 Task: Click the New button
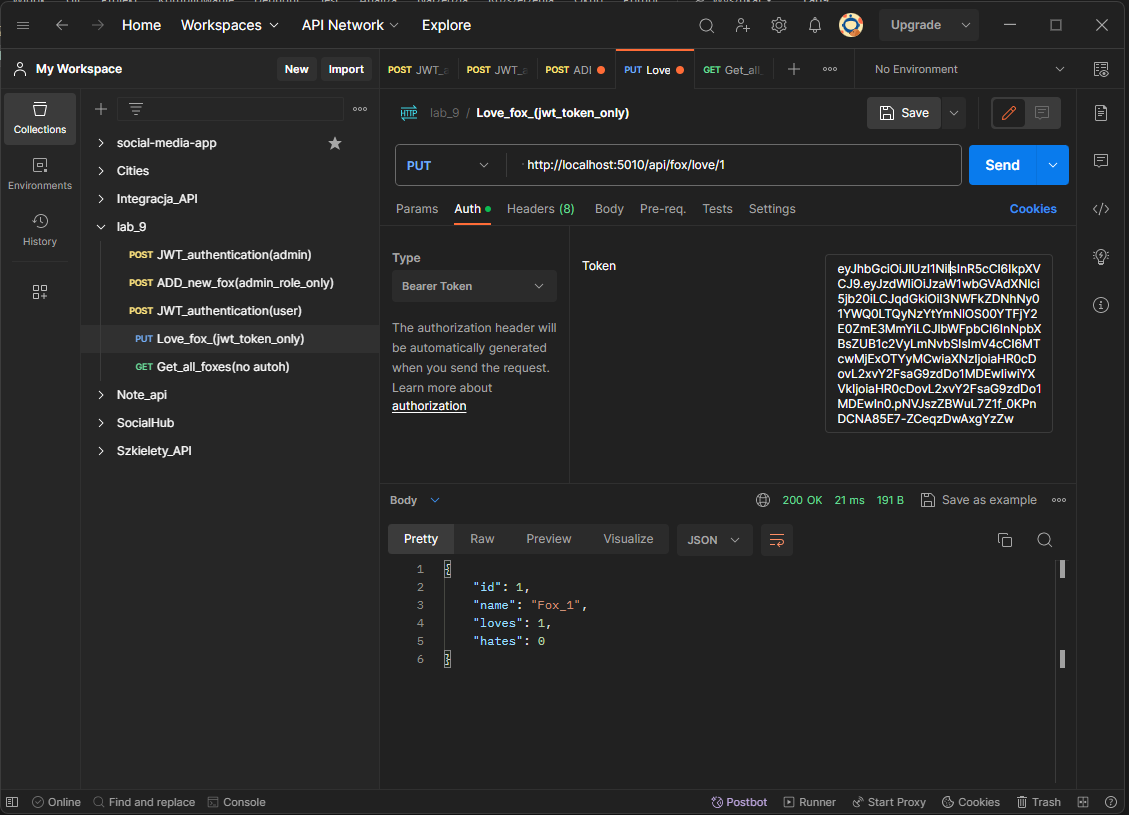pyautogui.click(x=296, y=69)
